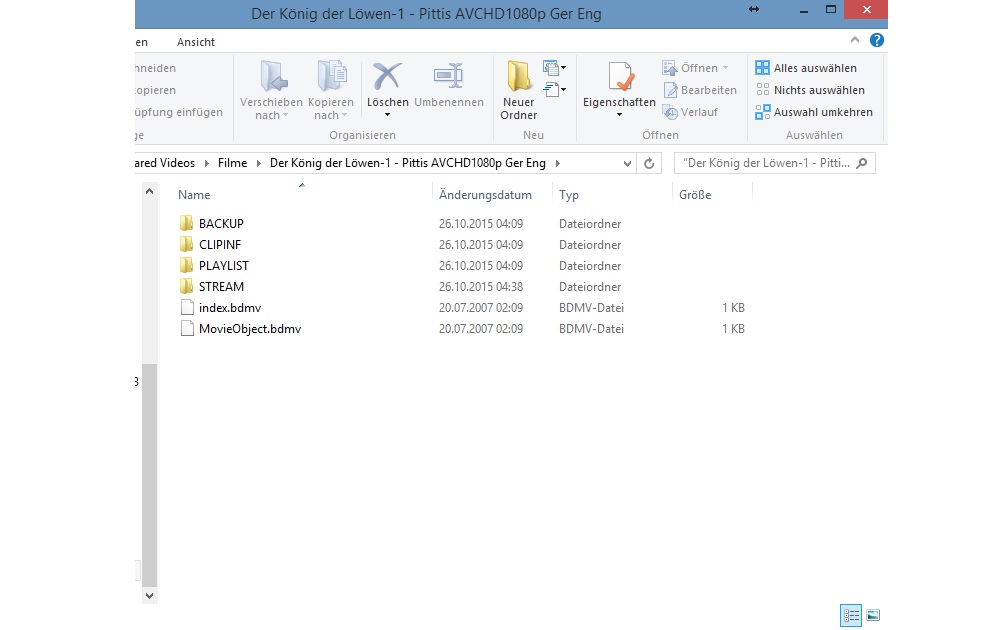Screen dimensions: 1008x630
Task: Click the Dateiordner type of BACKUP
Action: pos(590,224)
